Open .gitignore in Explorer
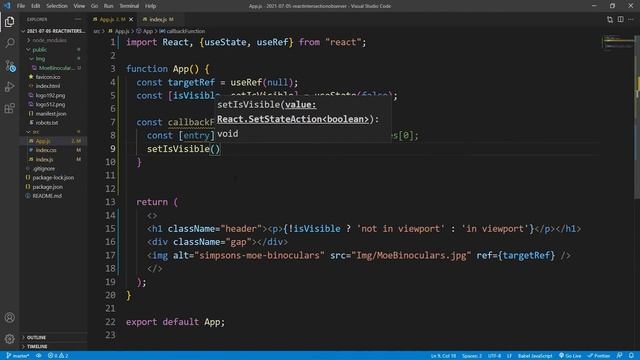This screenshot has height=360, width=640. click(53, 169)
